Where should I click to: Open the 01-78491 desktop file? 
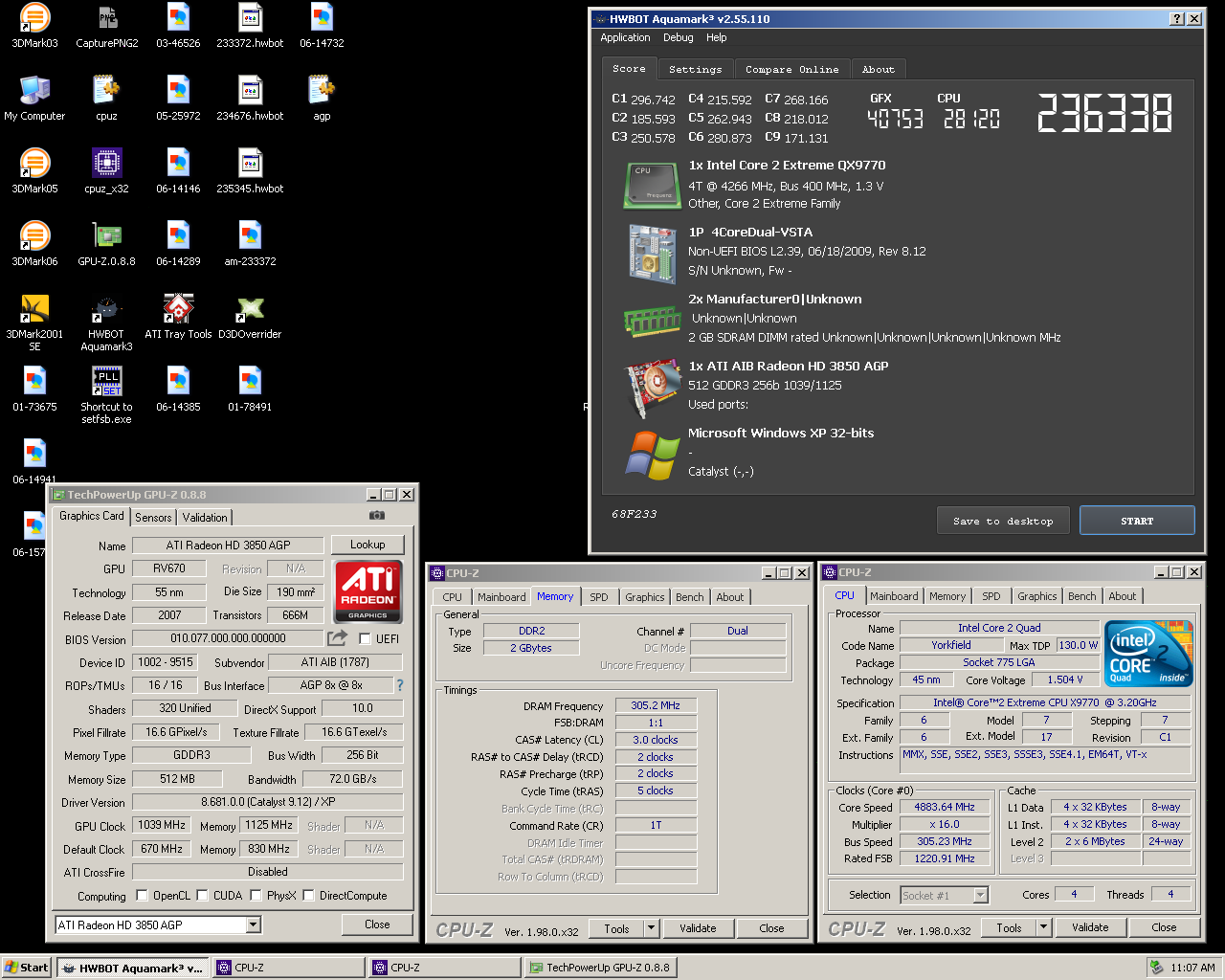click(250, 389)
